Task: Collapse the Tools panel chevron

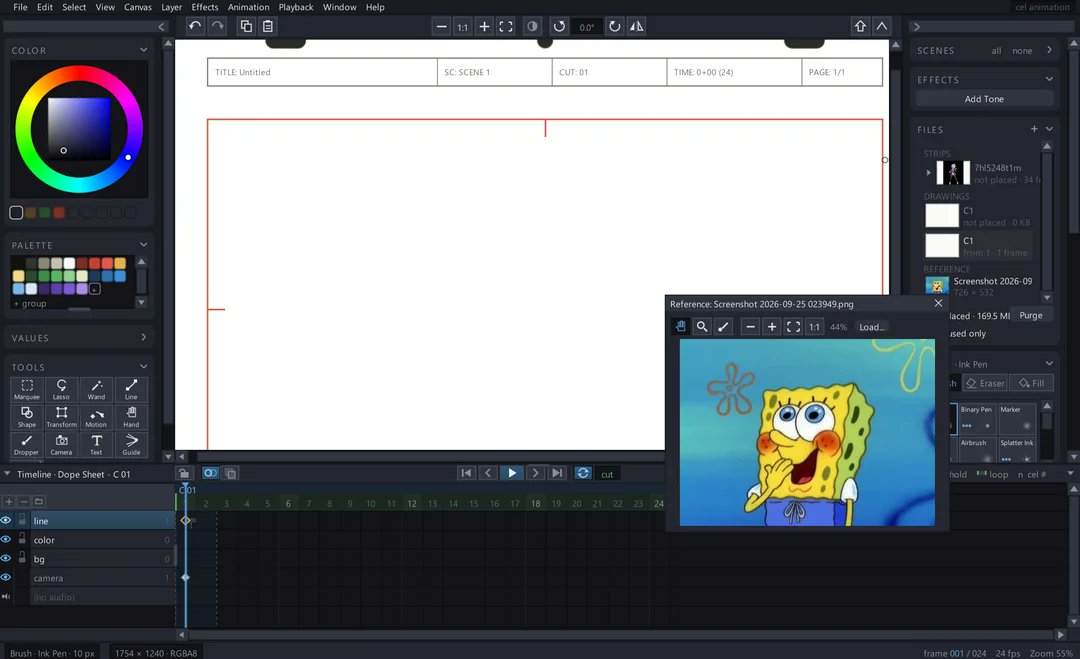Action: click(x=143, y=366)
